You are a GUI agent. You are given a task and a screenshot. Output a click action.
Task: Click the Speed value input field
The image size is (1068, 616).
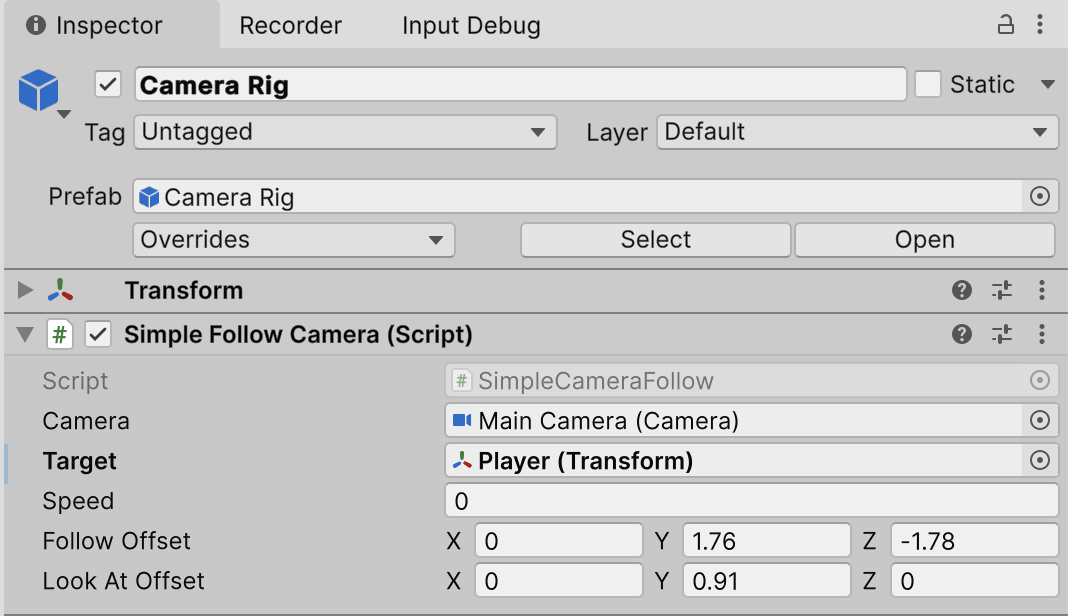tap(751, 501)
